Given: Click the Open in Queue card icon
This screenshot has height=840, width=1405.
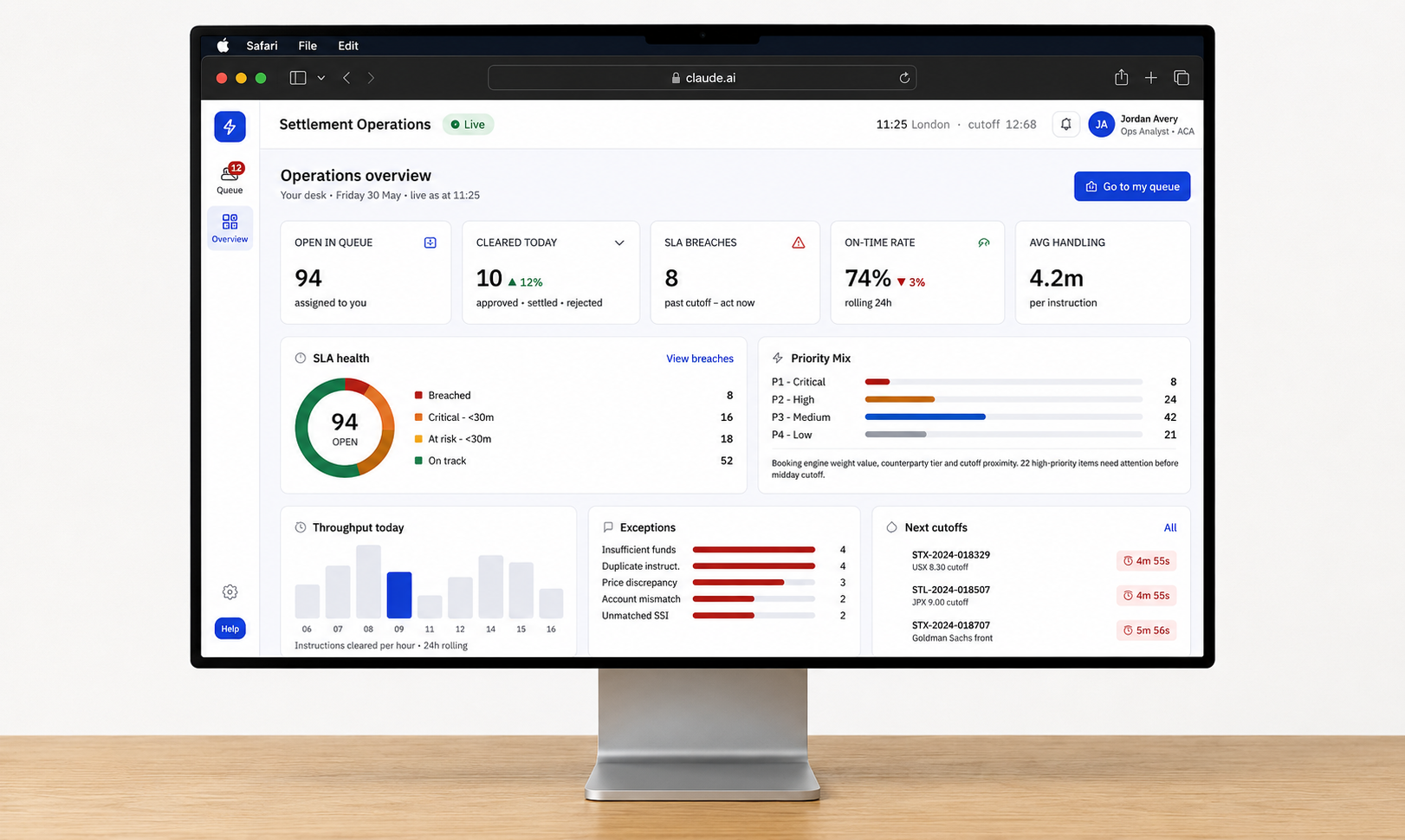Looking at the screenshot, I should click(x=431, y=242).
